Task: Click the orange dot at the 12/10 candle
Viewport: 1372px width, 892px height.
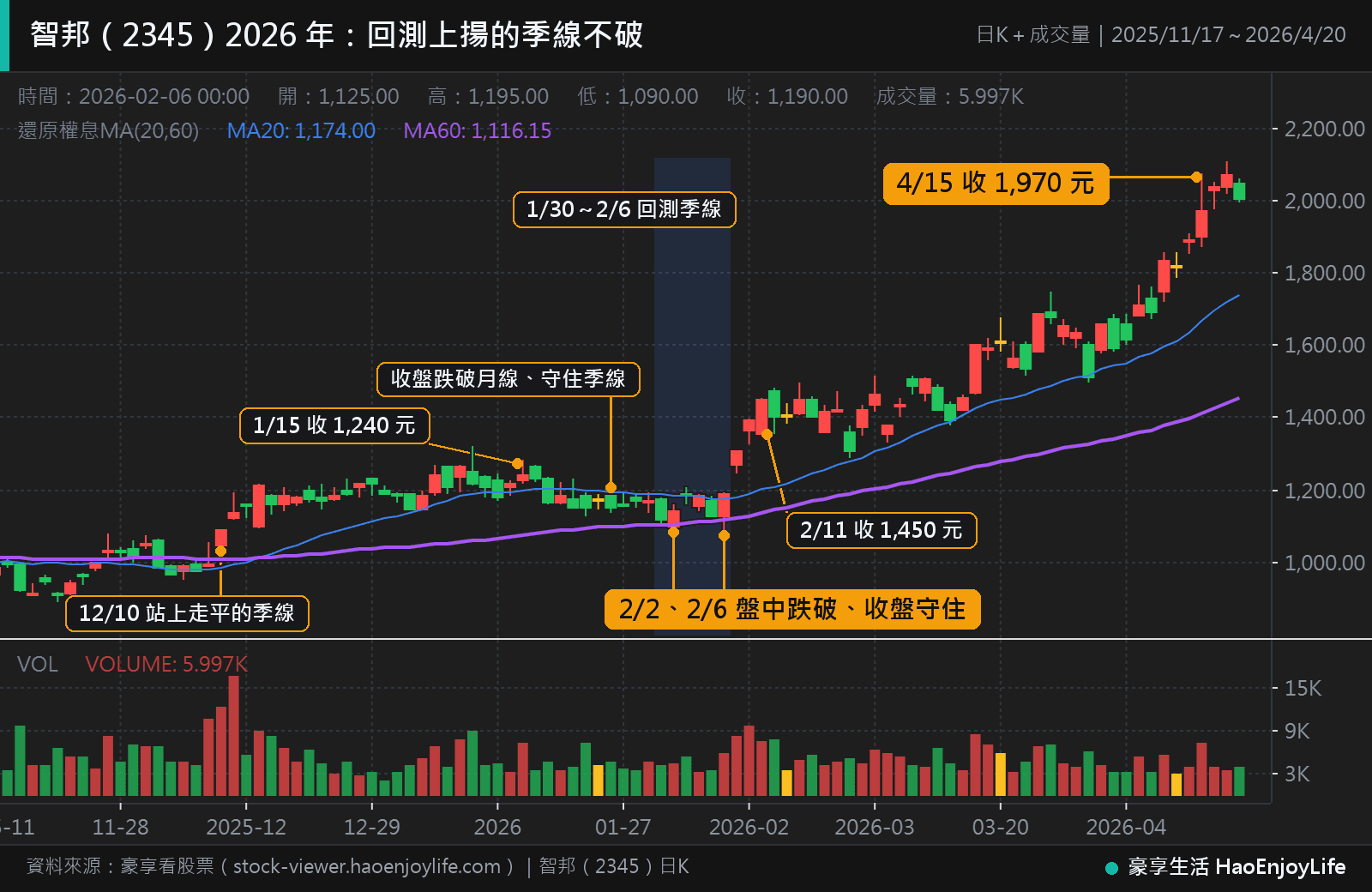Action: 220,551
